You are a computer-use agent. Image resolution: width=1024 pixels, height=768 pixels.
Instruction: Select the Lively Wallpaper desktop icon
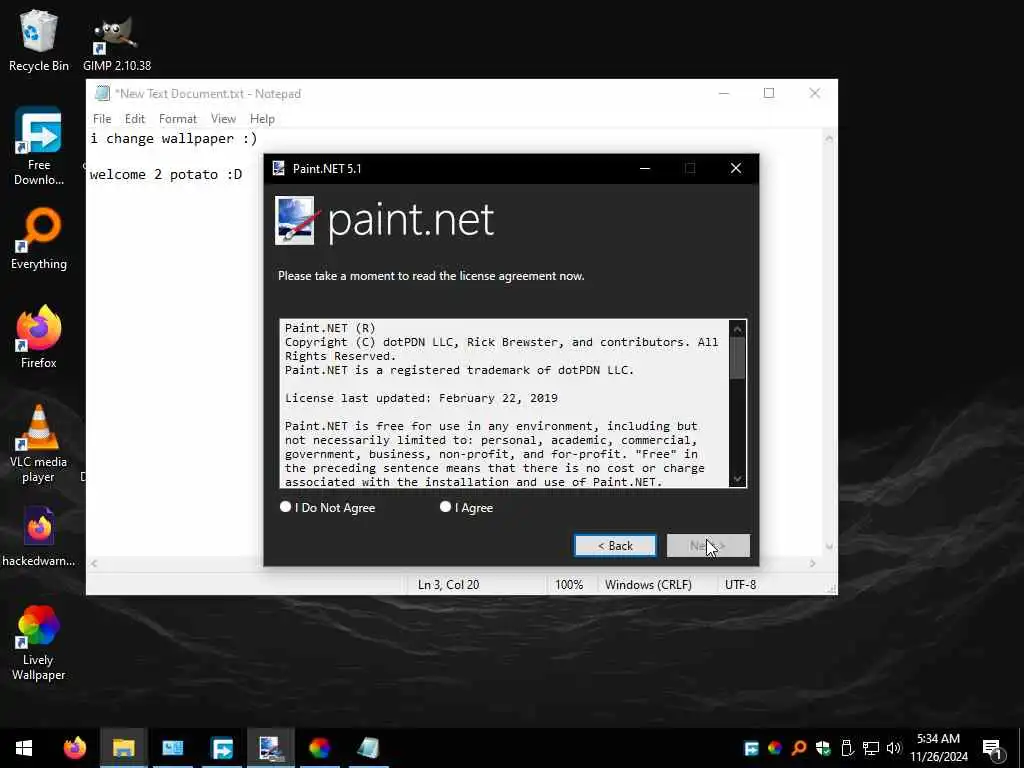(39, 643)
